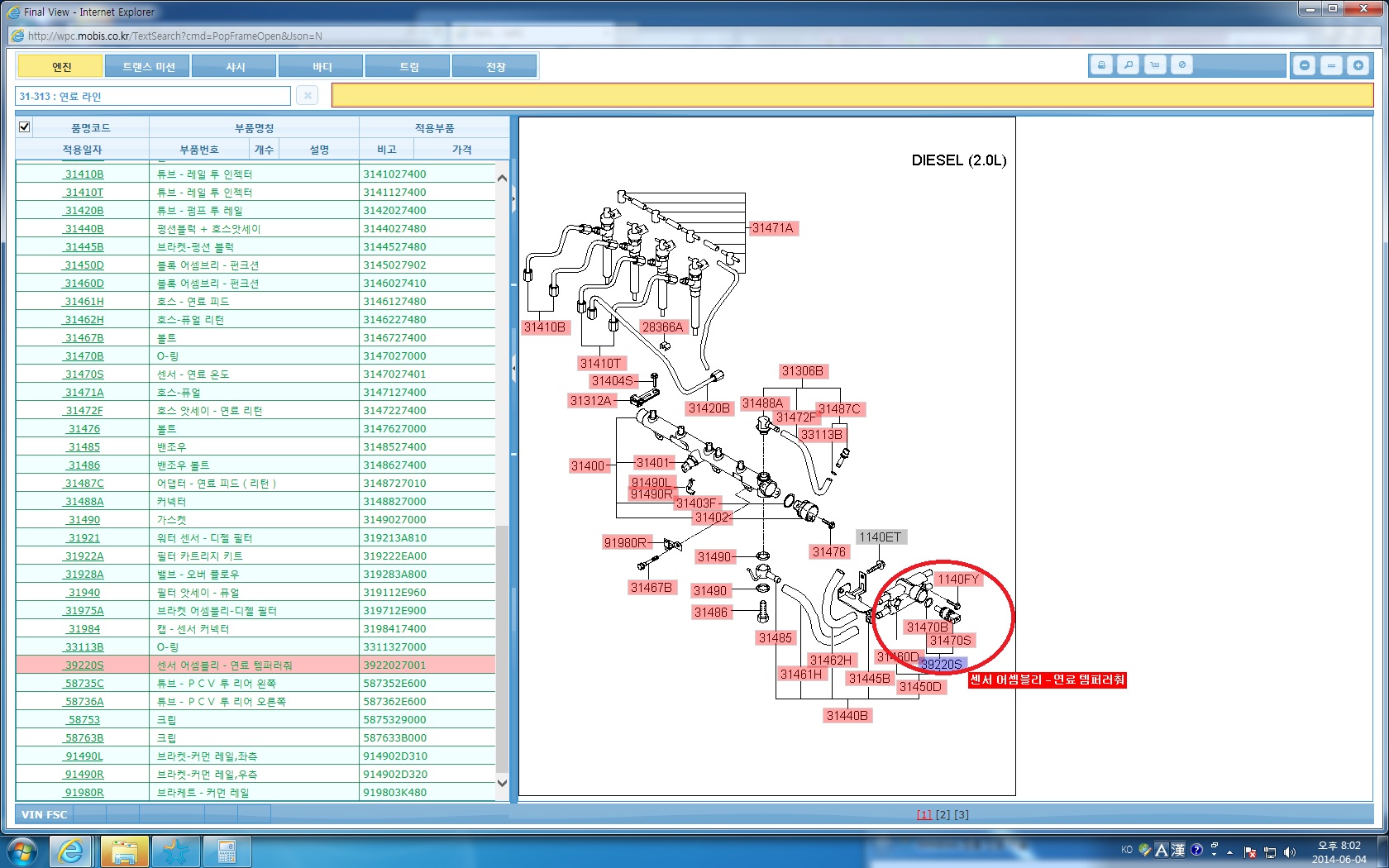Click the print icon in toolbar
Image resolution: width=1389 pixels, height=868 pixels.
(x=1101, y=65)
